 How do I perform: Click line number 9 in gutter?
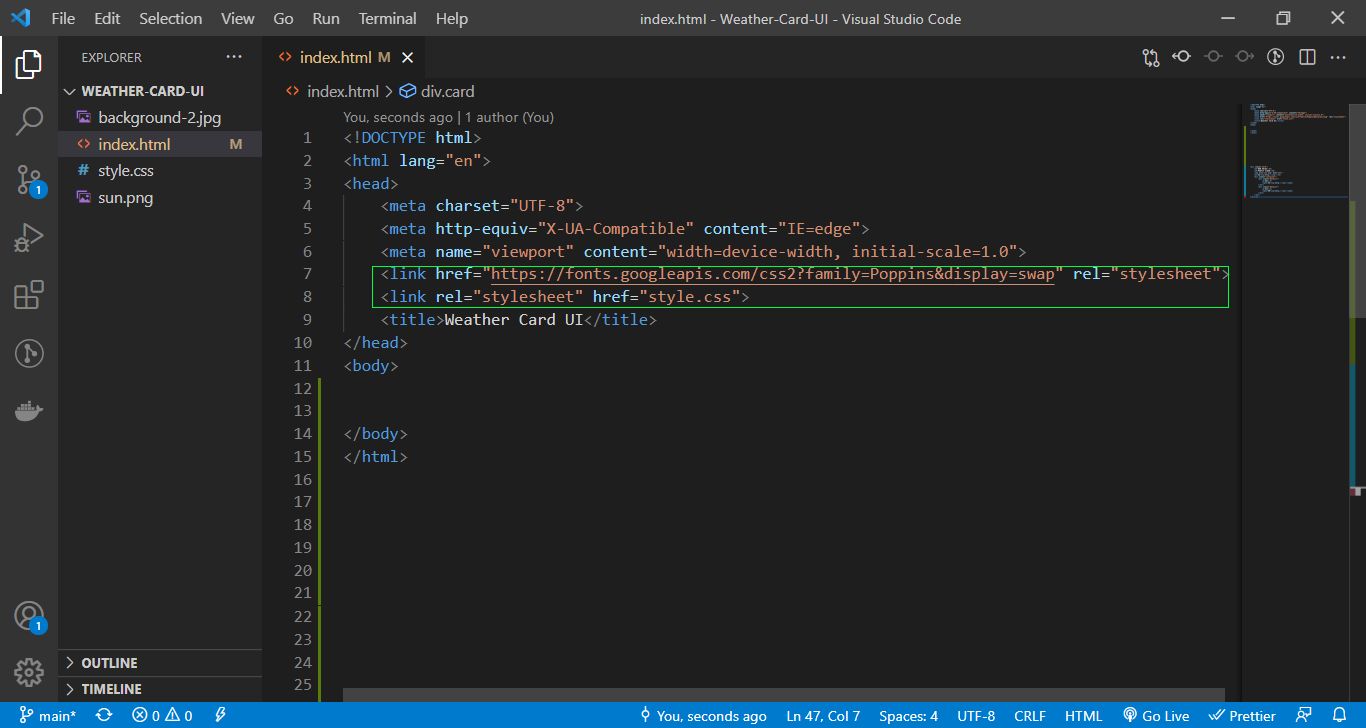click(307, 320)
